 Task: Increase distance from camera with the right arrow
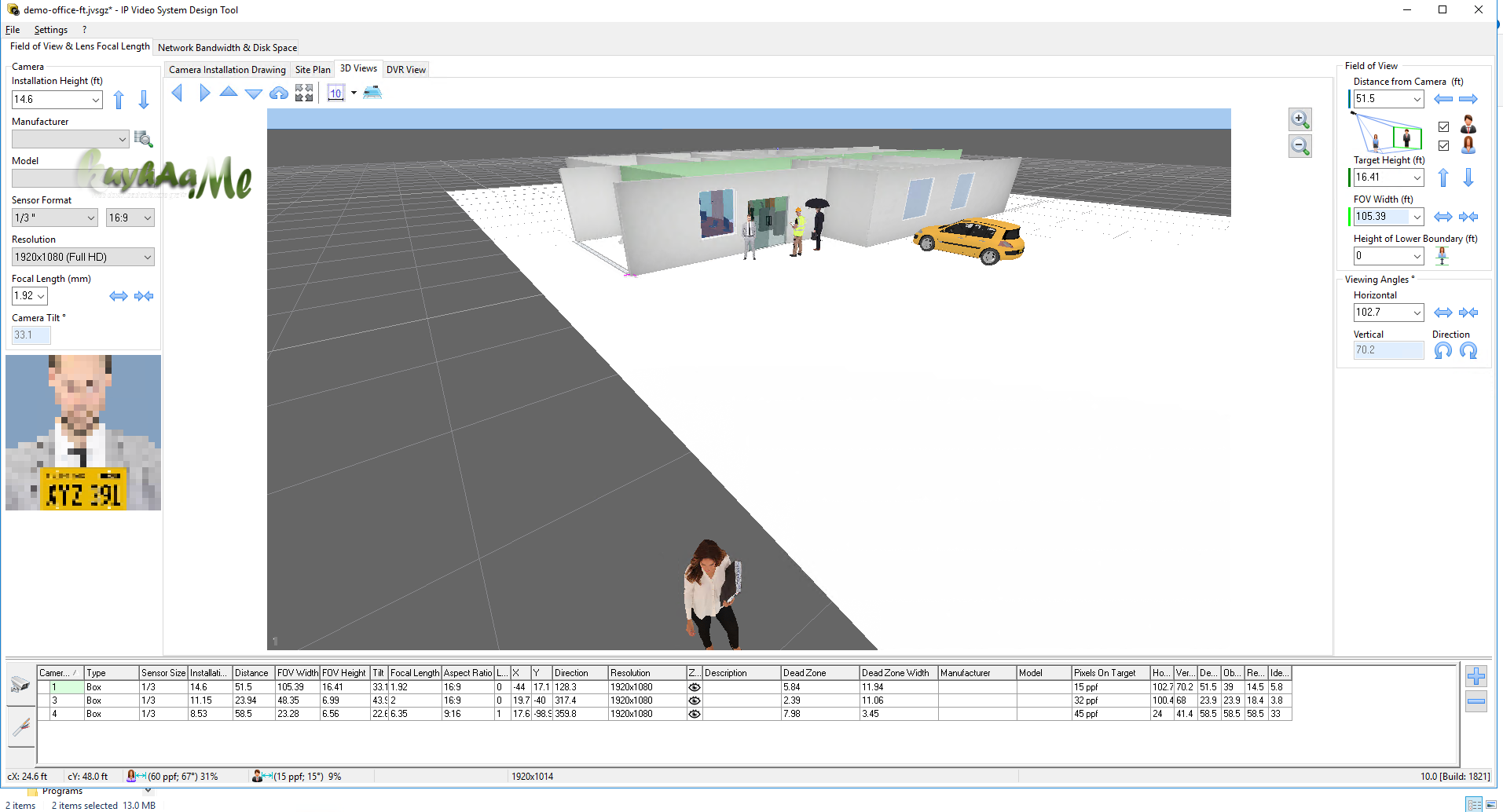click(x=1468, y=99)
